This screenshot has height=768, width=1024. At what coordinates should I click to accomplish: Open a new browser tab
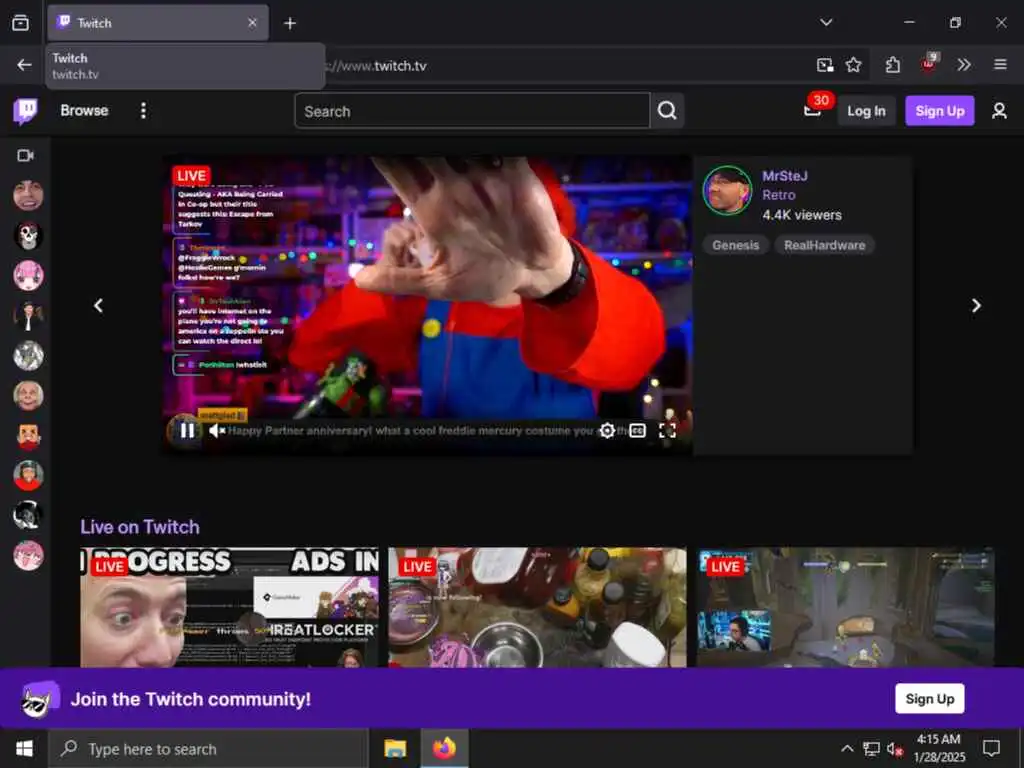290,24
